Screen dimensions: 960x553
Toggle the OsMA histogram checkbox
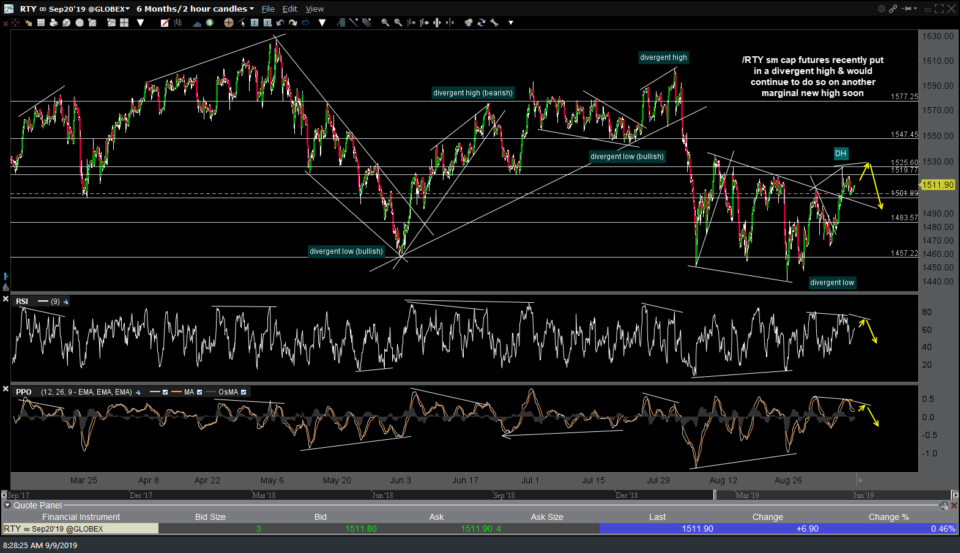point(244,392)
